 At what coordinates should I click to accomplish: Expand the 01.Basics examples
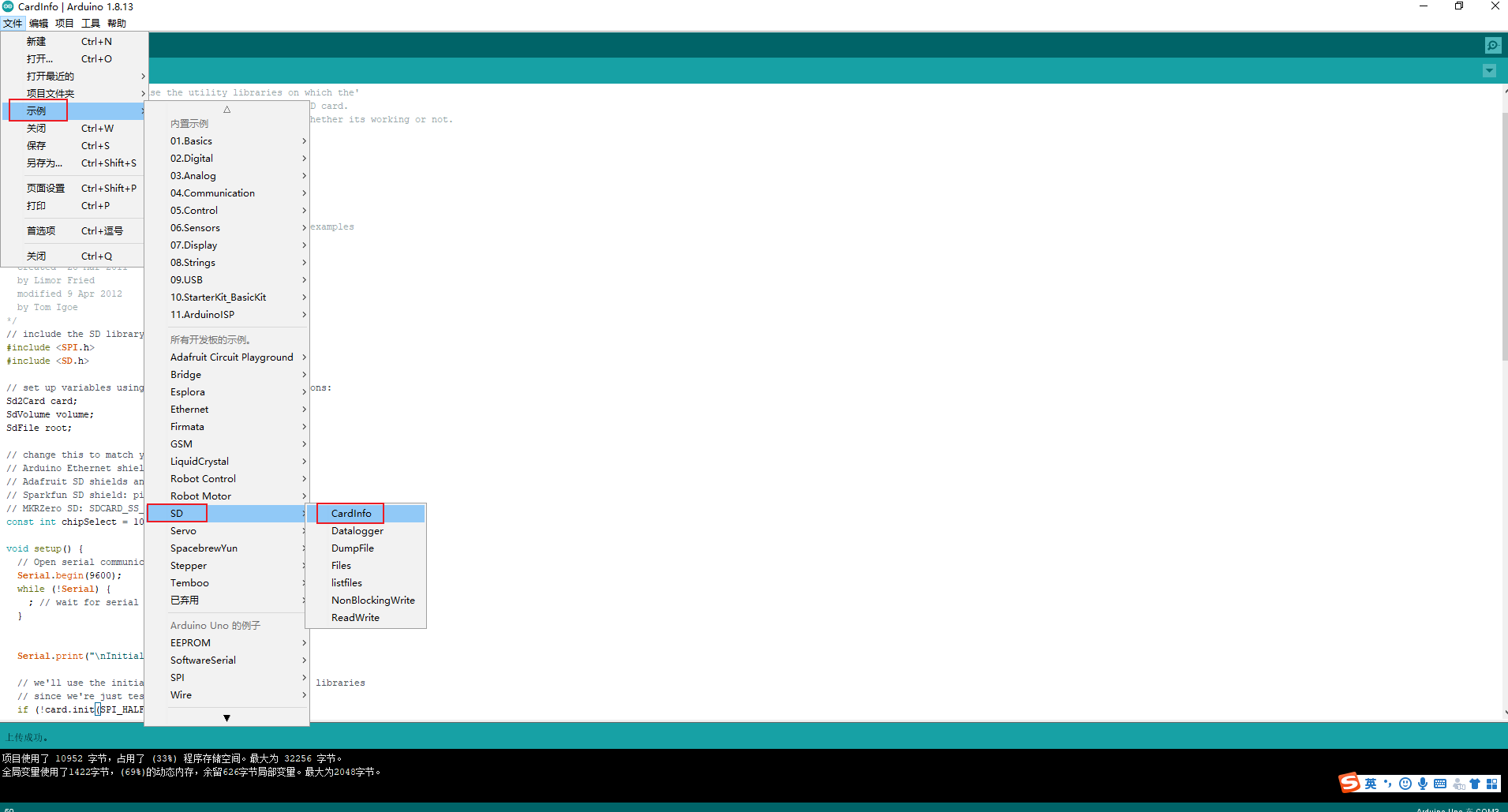[x=226, y=140]
